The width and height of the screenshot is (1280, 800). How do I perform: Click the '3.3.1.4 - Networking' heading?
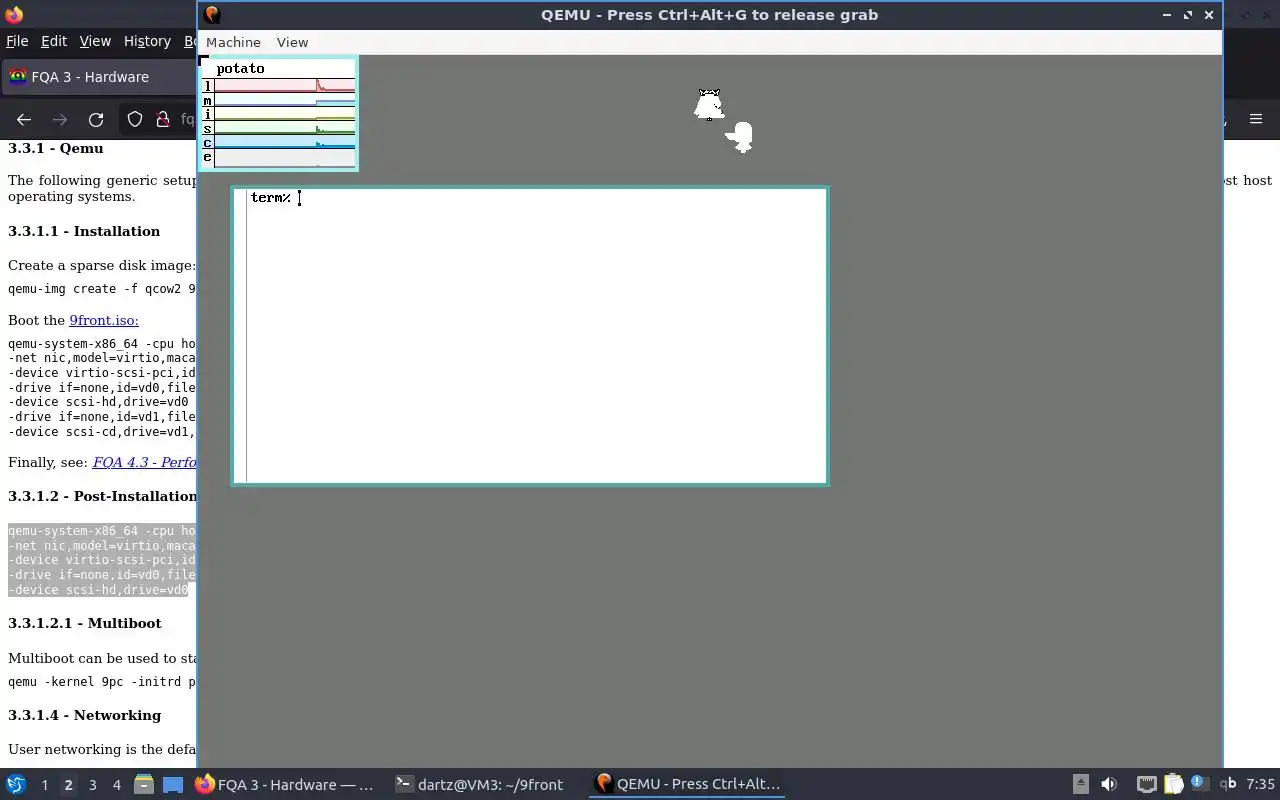pyautogui.click(x=85, y=715)
